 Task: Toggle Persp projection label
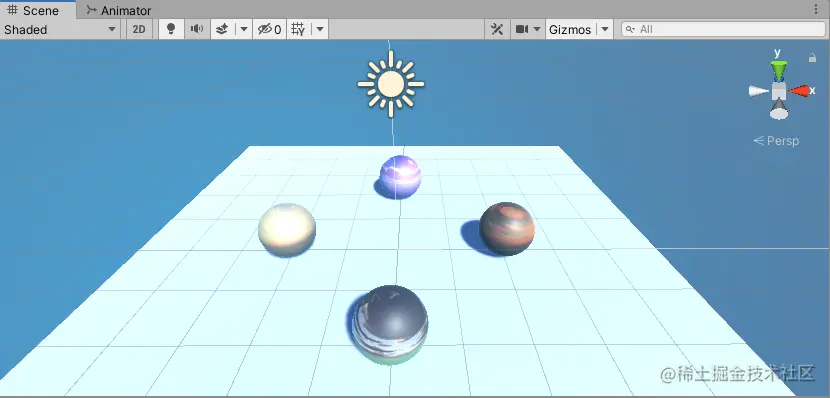(x=776, y=141)
